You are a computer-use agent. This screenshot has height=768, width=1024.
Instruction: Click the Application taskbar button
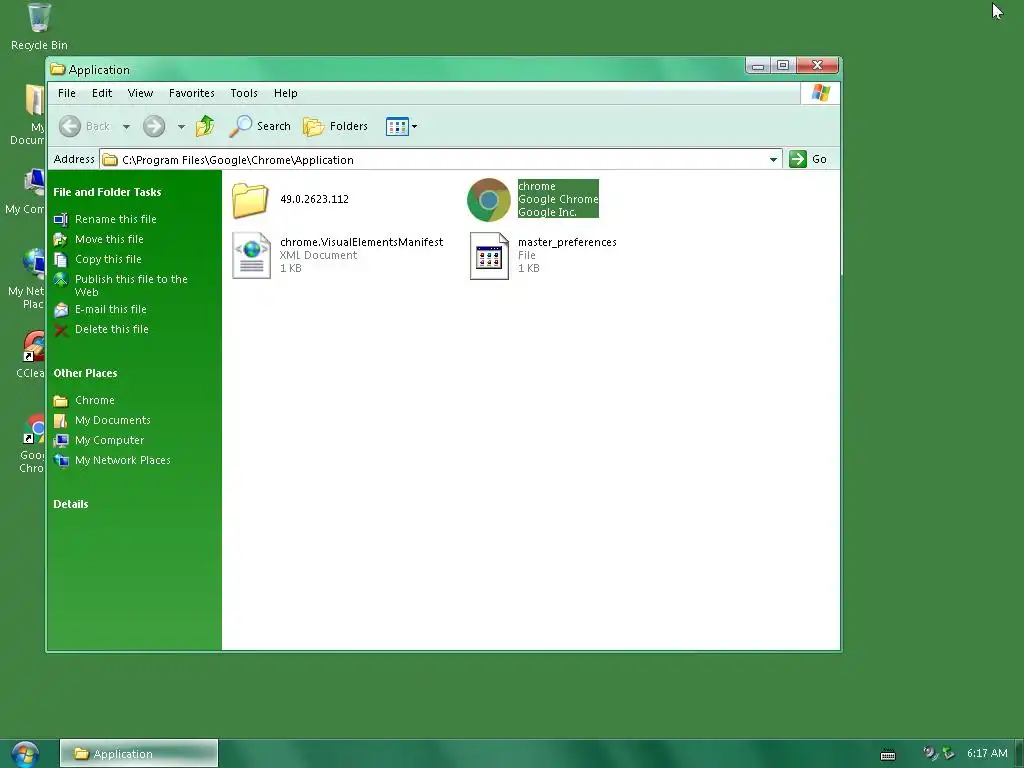coord(139,754)
